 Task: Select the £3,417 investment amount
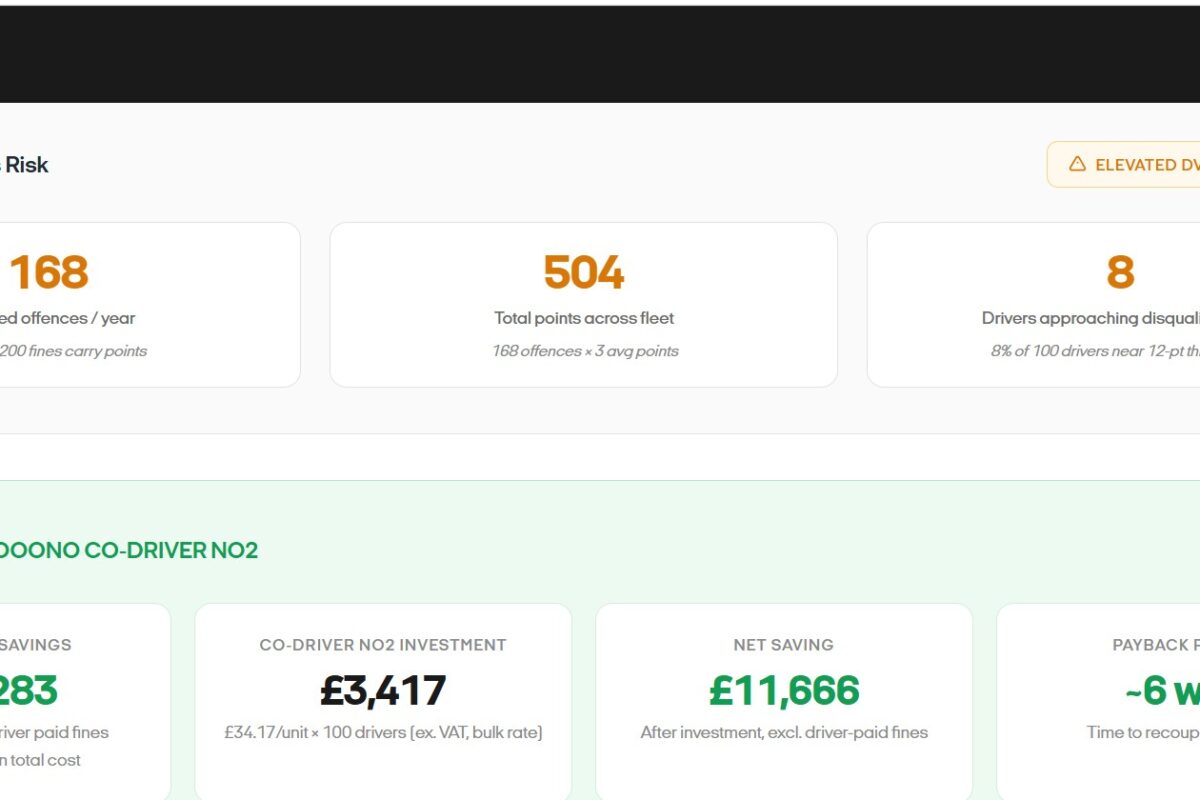click(x=383, y=691)
